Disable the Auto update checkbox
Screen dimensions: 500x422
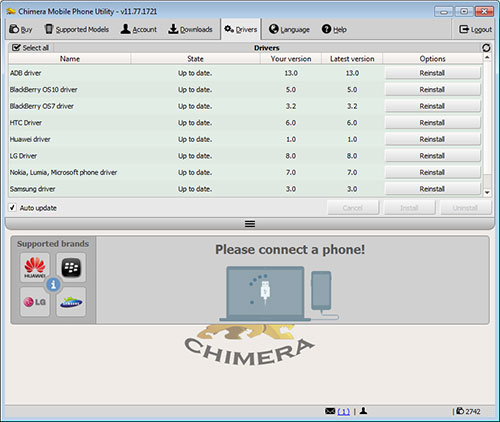pyautogui.click(x=12, y=208)
